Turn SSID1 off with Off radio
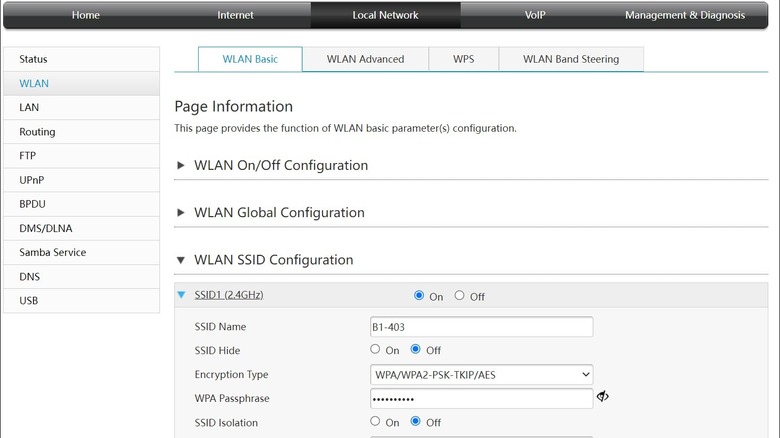This screenshot has height=438, width=780. [x=460, y=295]
